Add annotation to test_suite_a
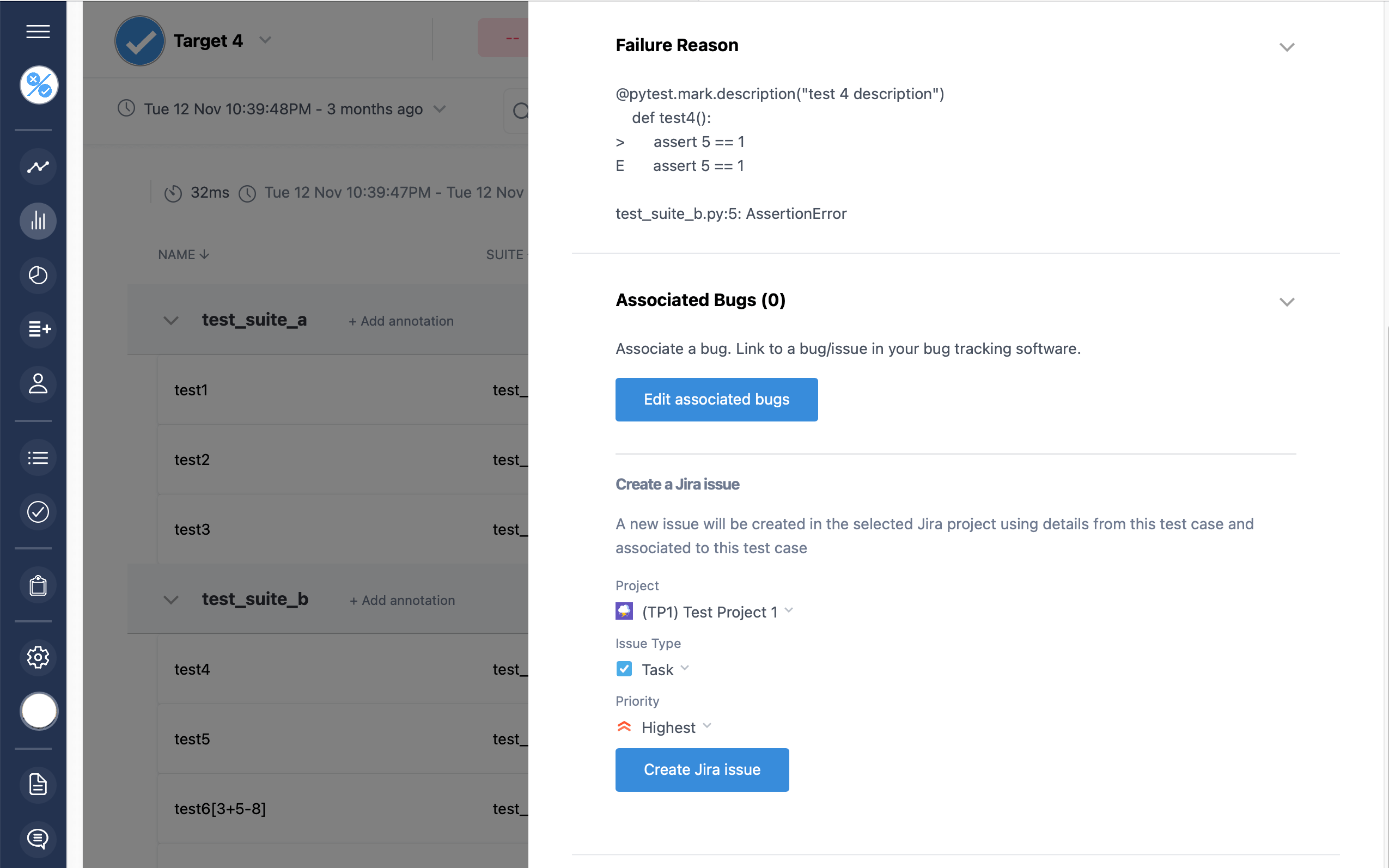The image size is (1389, 868). (x=401, y=321)
